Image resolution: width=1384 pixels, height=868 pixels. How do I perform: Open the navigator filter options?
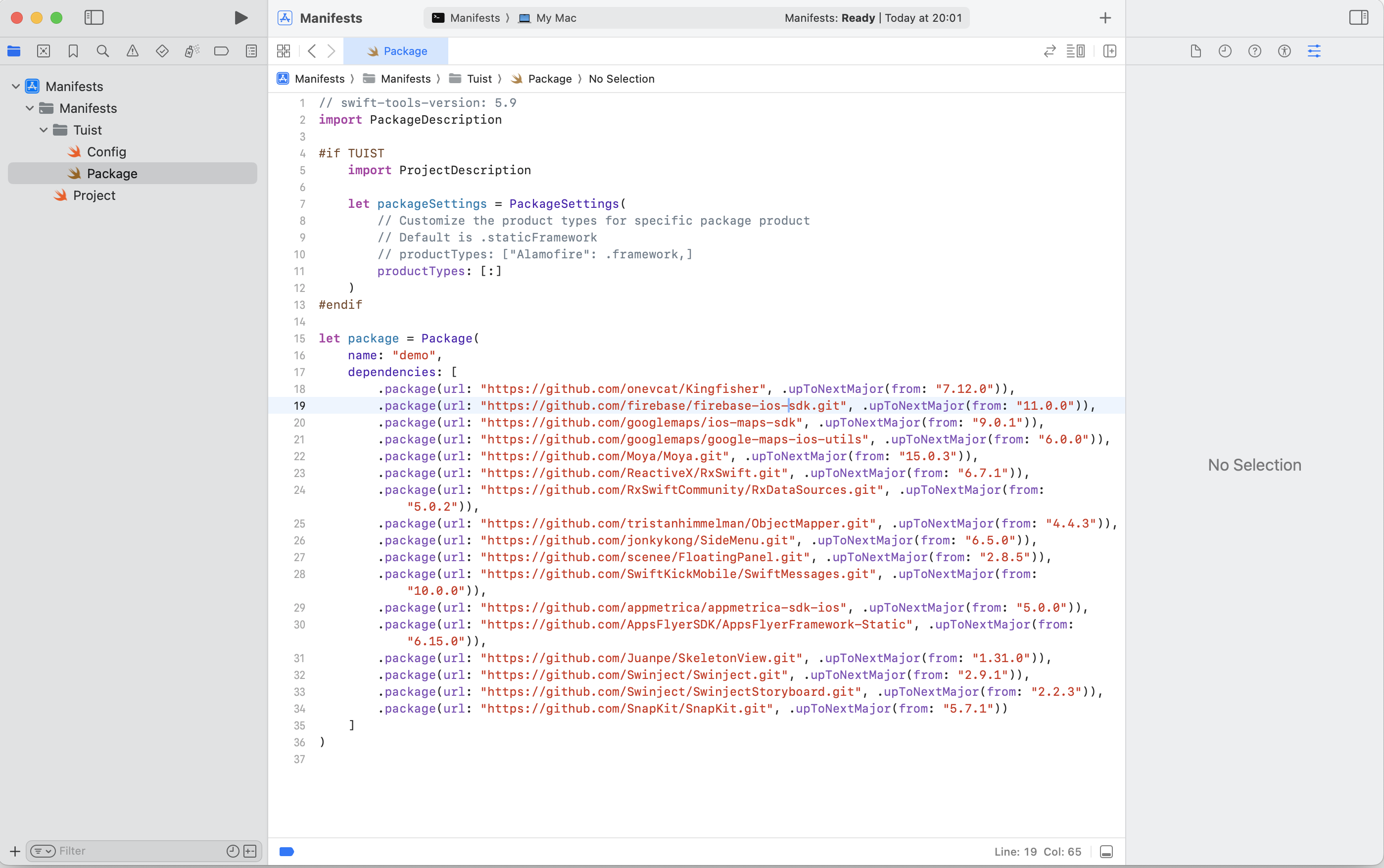[43, 851]
